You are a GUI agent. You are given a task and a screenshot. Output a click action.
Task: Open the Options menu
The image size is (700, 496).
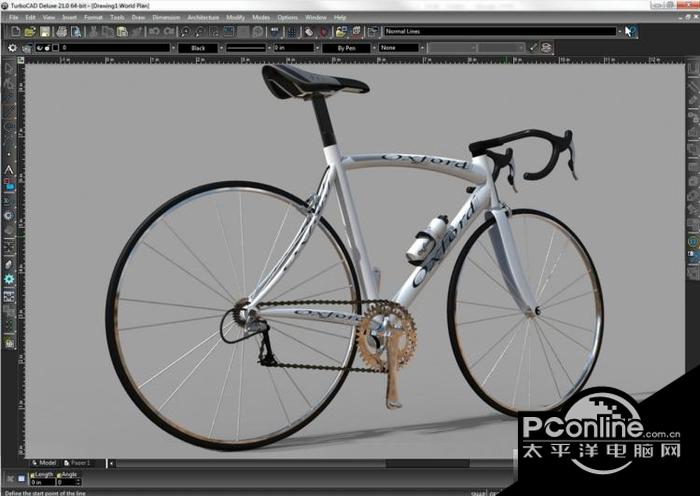point(288,17)
